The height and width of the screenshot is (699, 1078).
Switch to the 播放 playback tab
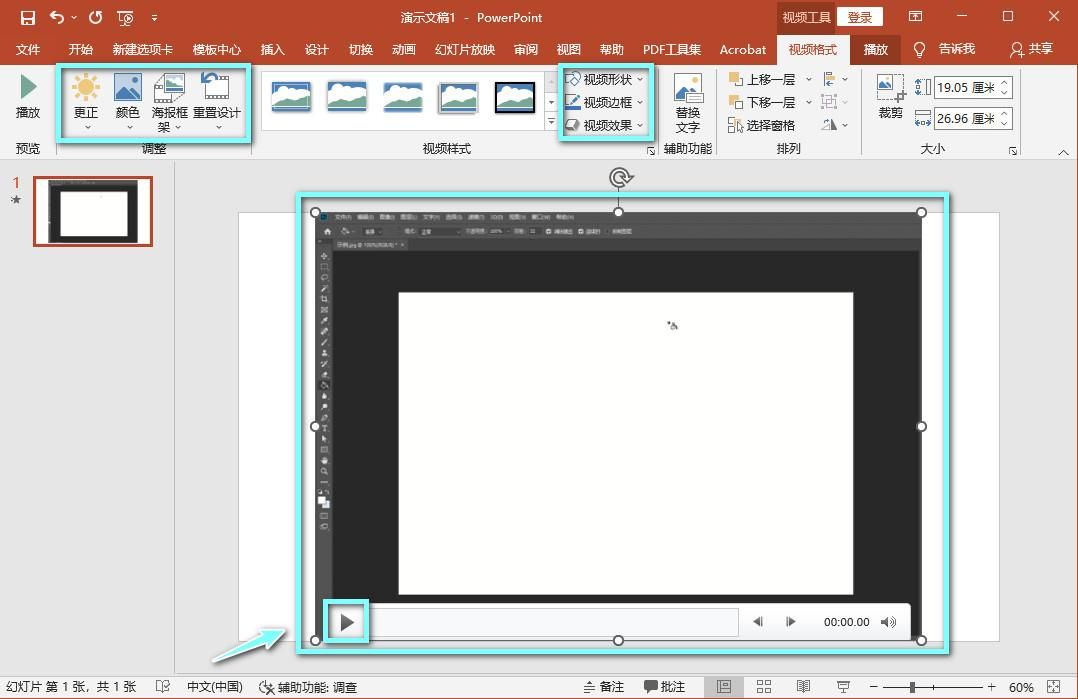[876, 49]
